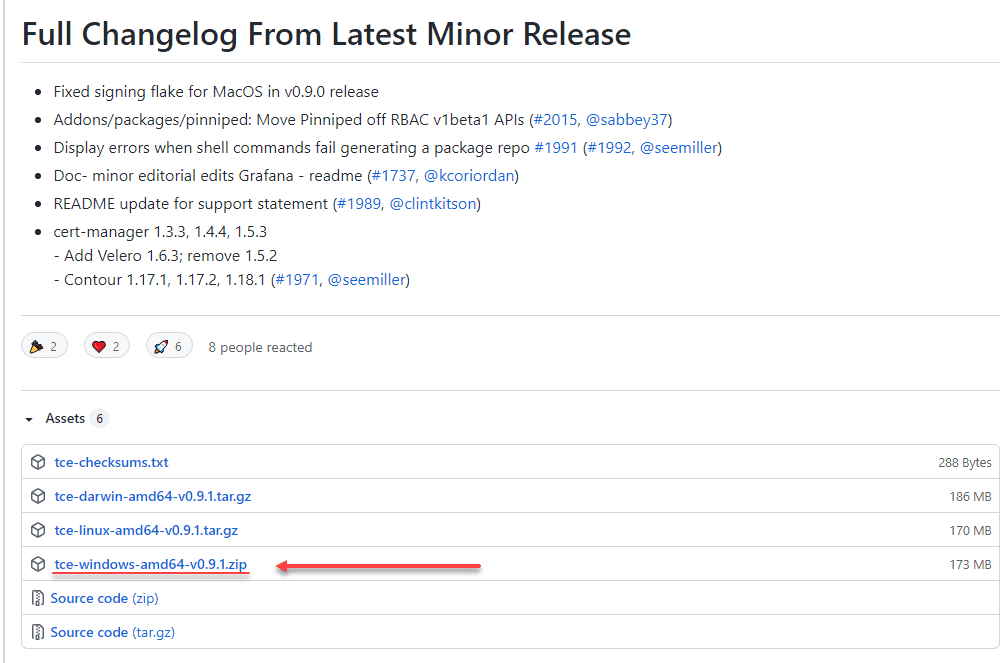Download tce-darwin-amd64-v0.9.1.tar.gz
Screen dimensions: 1001x663
pos(152,496)
